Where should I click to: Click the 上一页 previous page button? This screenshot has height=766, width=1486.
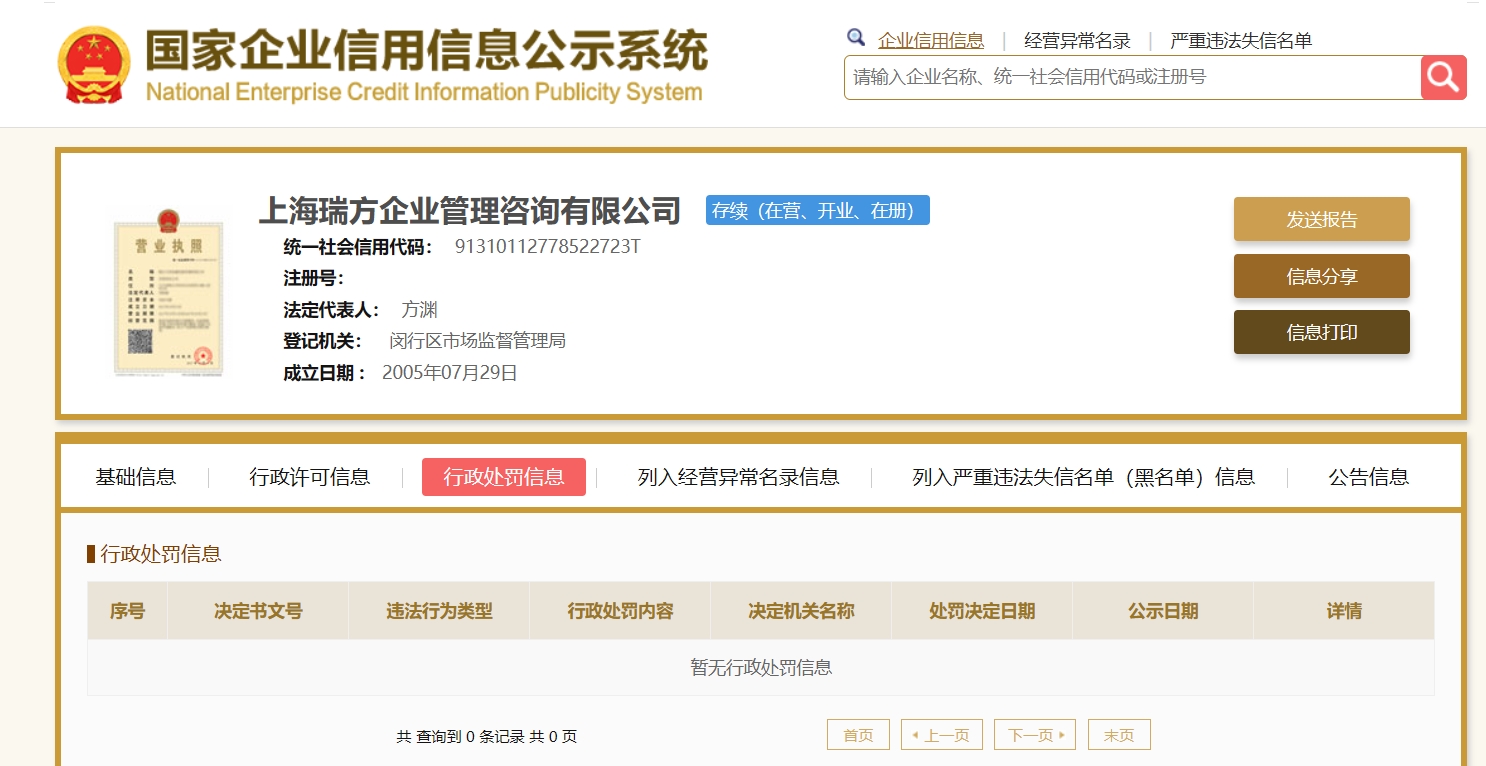[x=942, y=735]
